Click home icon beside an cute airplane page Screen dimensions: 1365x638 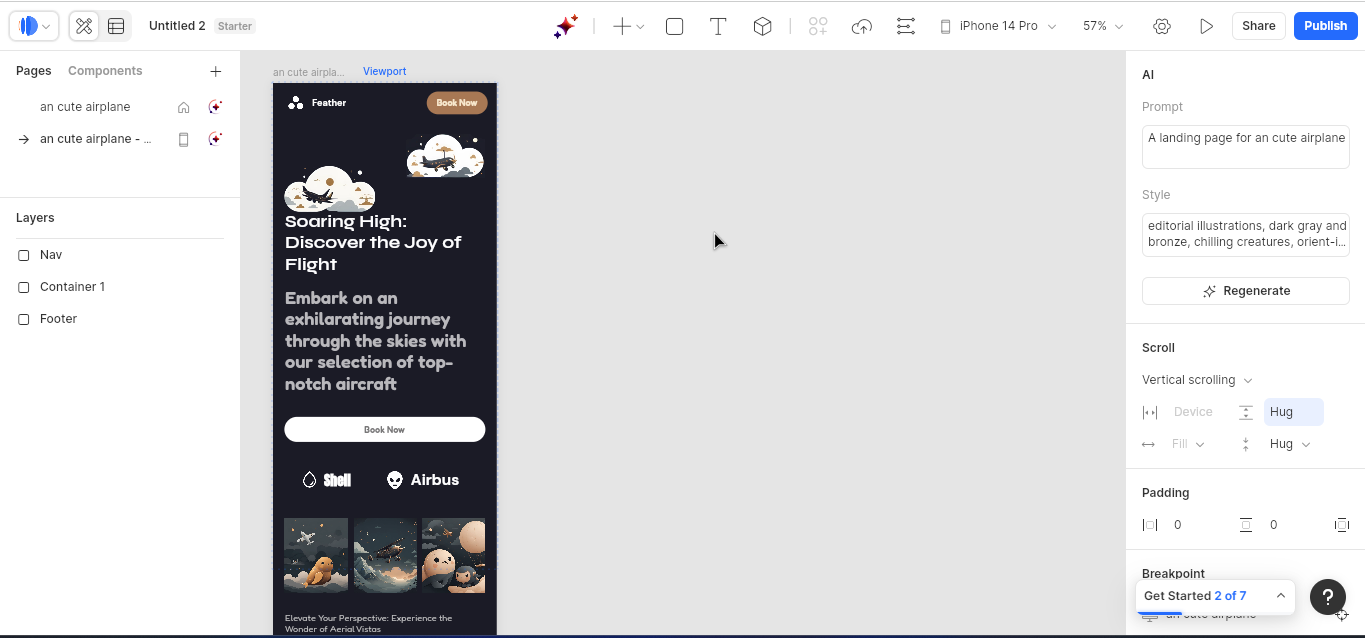(x=183, y=107)
